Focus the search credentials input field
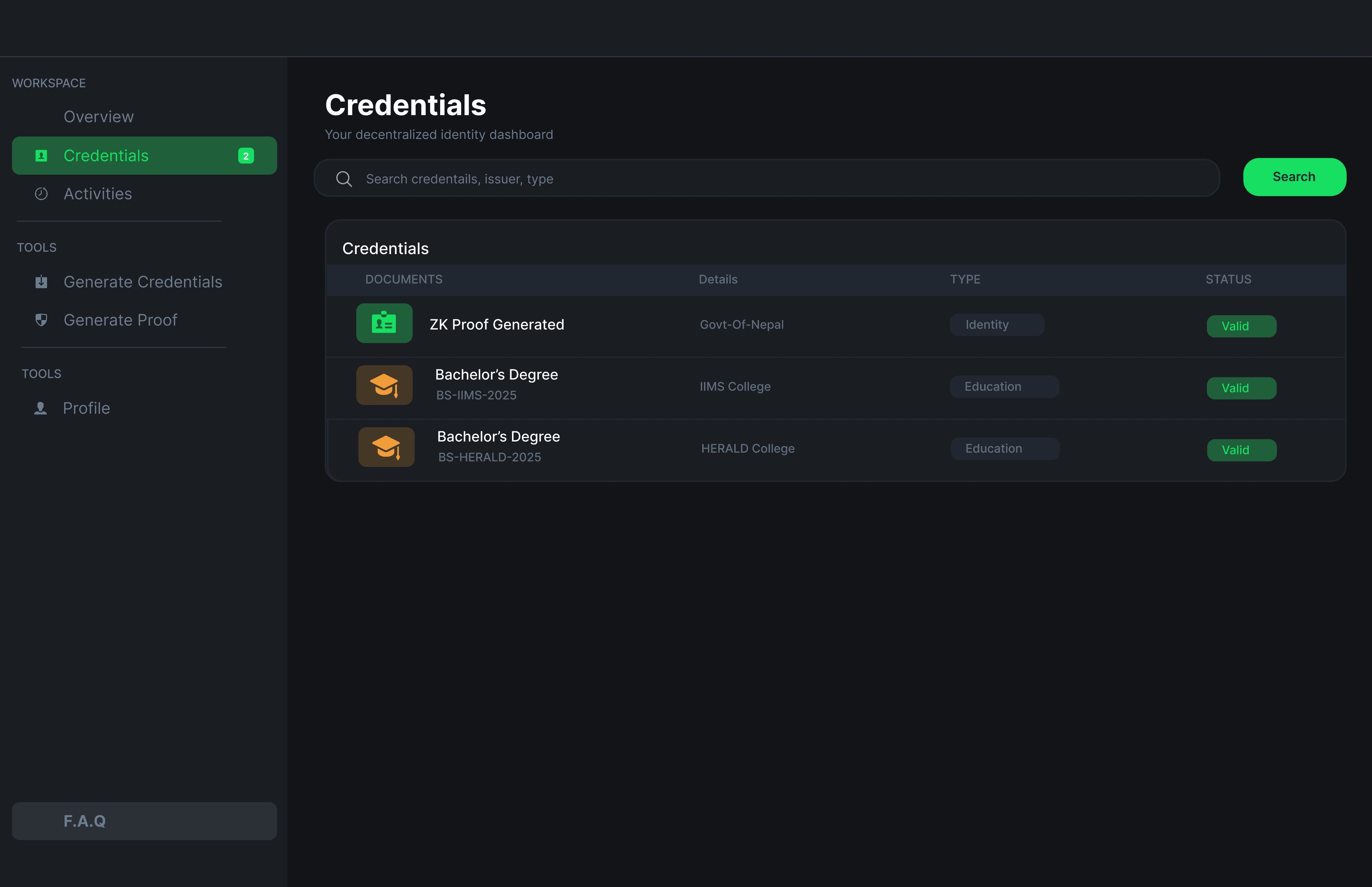Viewport: 1372px width, 887px height. (766, 178)
